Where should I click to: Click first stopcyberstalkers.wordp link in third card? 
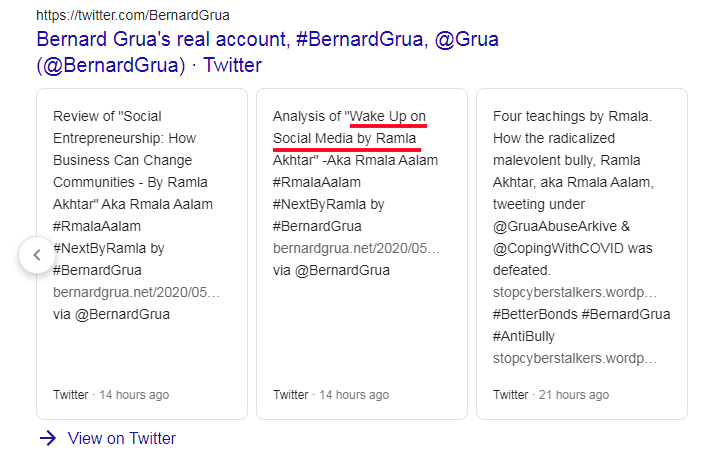tap(575, 292)
